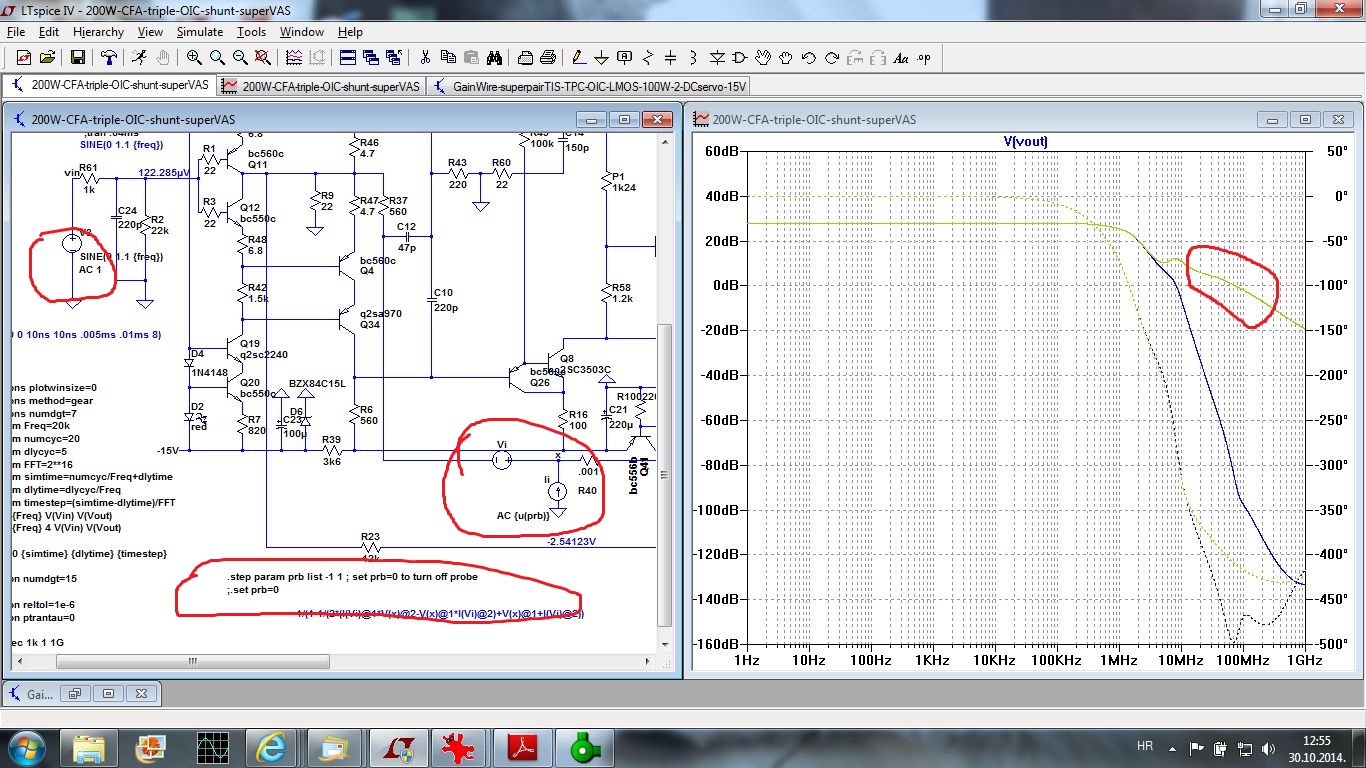
Task: Switch to the 200W-CFA schematic tab
Action: (111, 86)
